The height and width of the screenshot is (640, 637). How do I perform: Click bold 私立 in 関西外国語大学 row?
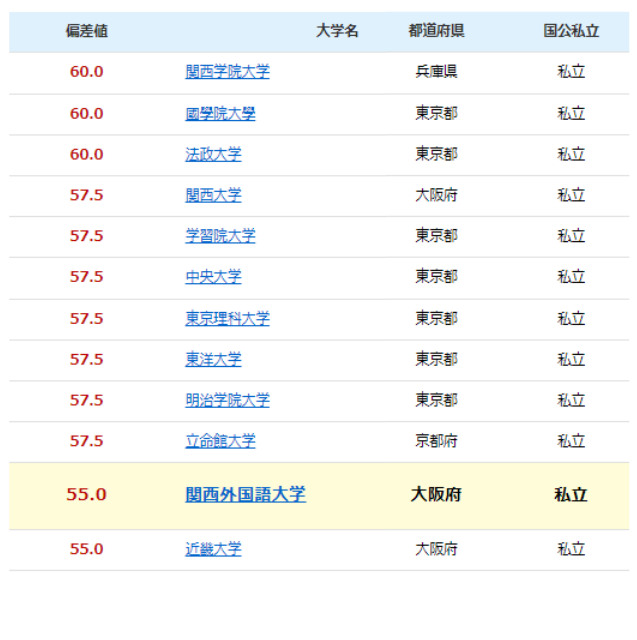571,494
